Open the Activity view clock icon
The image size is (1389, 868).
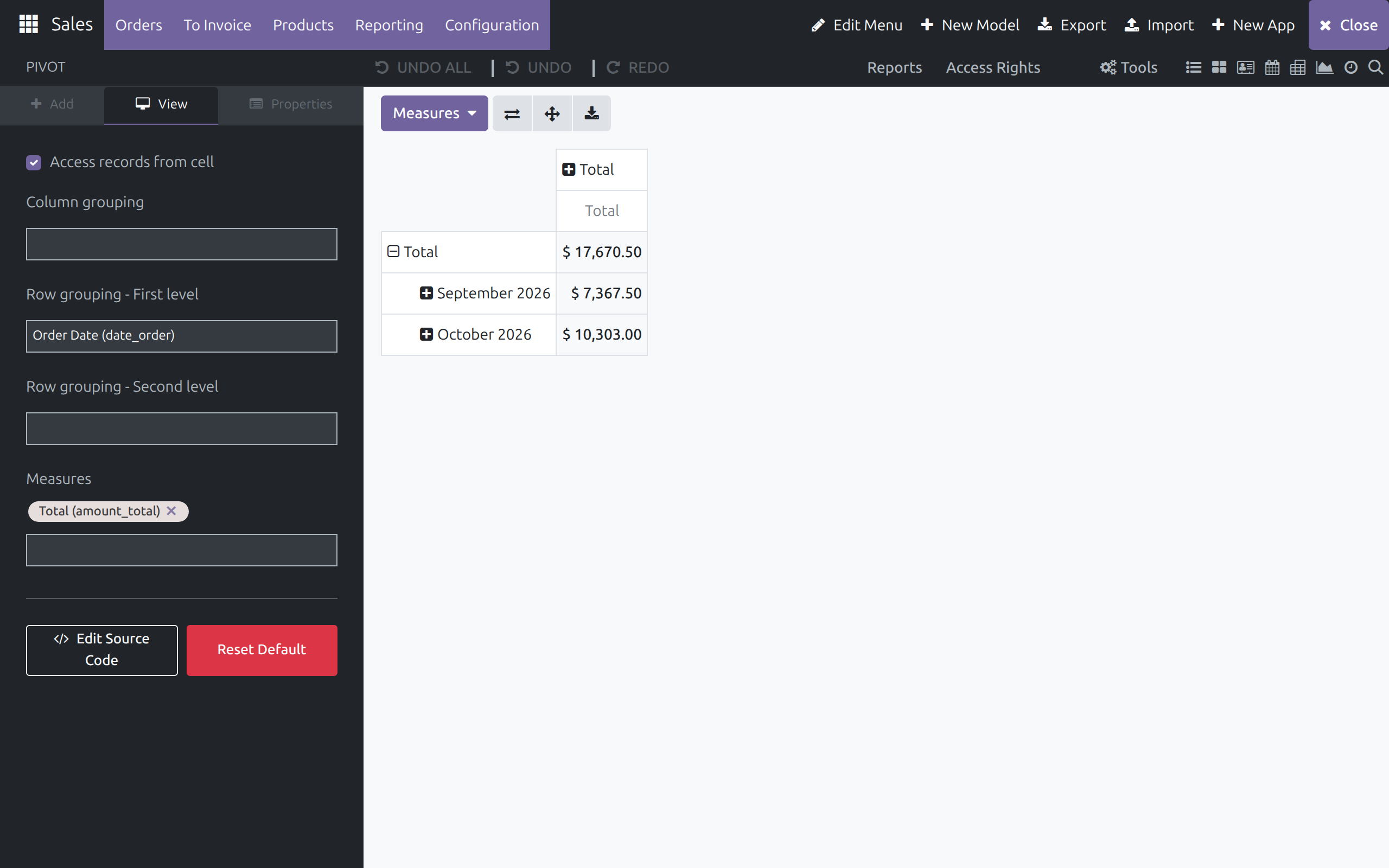tap(1350, 68)
